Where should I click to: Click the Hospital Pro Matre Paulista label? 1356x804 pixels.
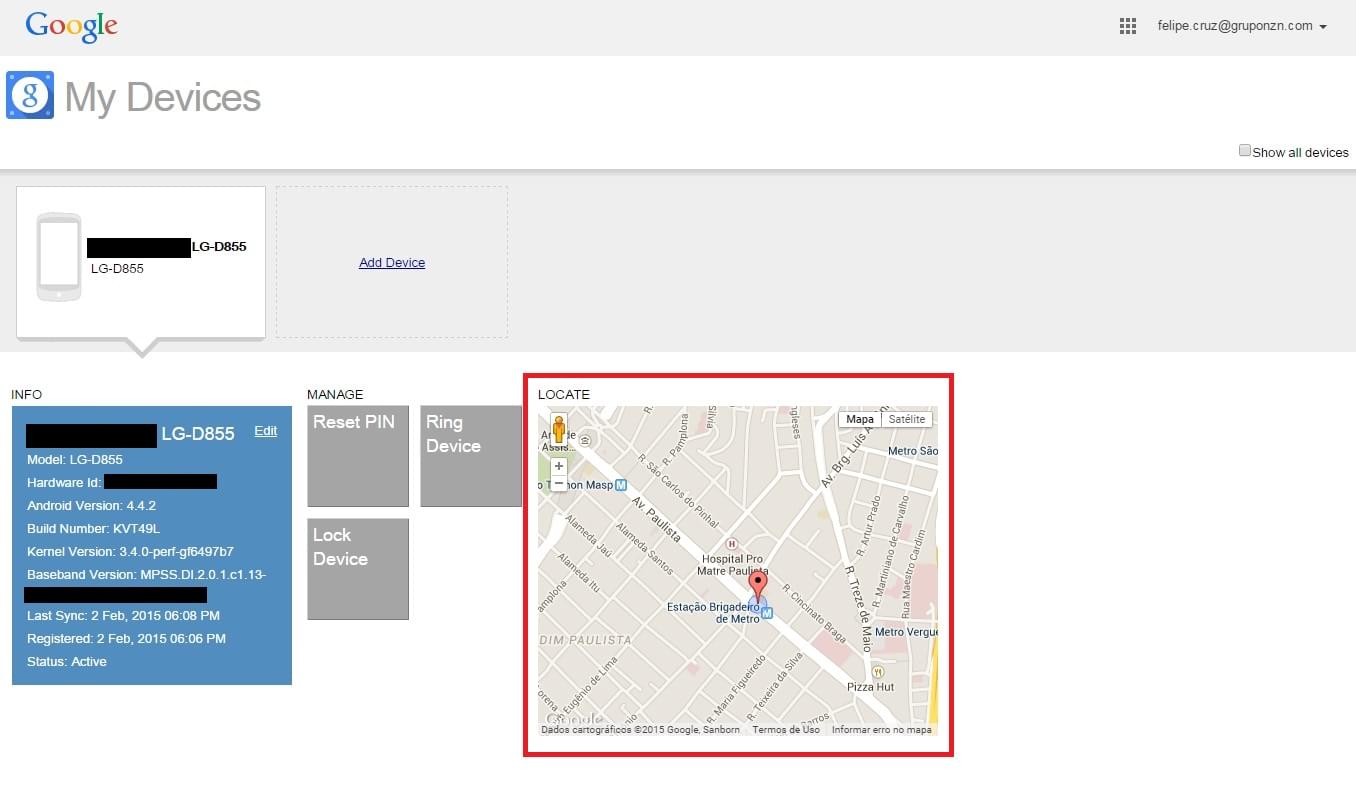pyautogui.click(x=733, y=565)
